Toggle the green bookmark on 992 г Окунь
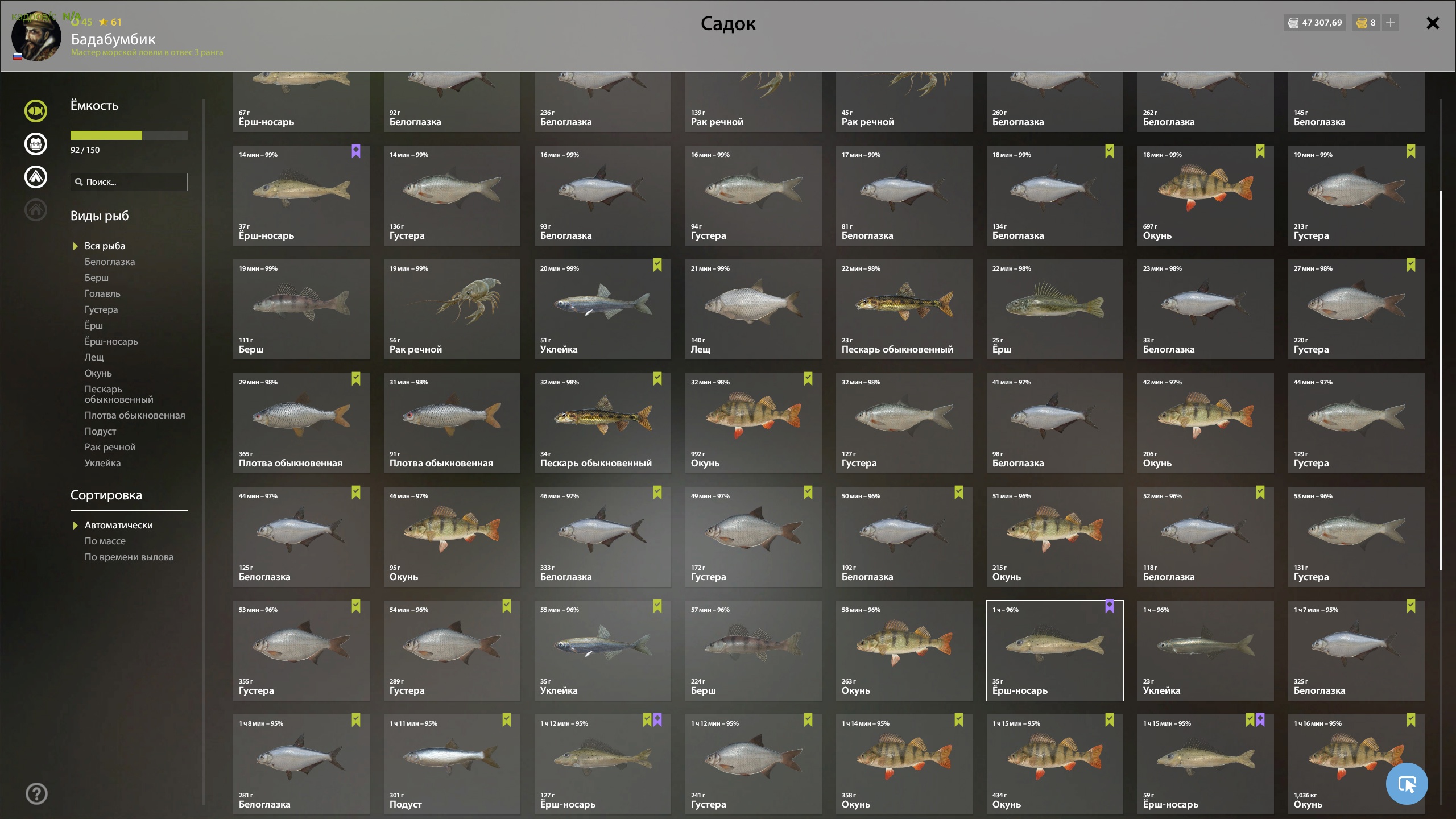The image size is (1456, 819). pos(808,379)
